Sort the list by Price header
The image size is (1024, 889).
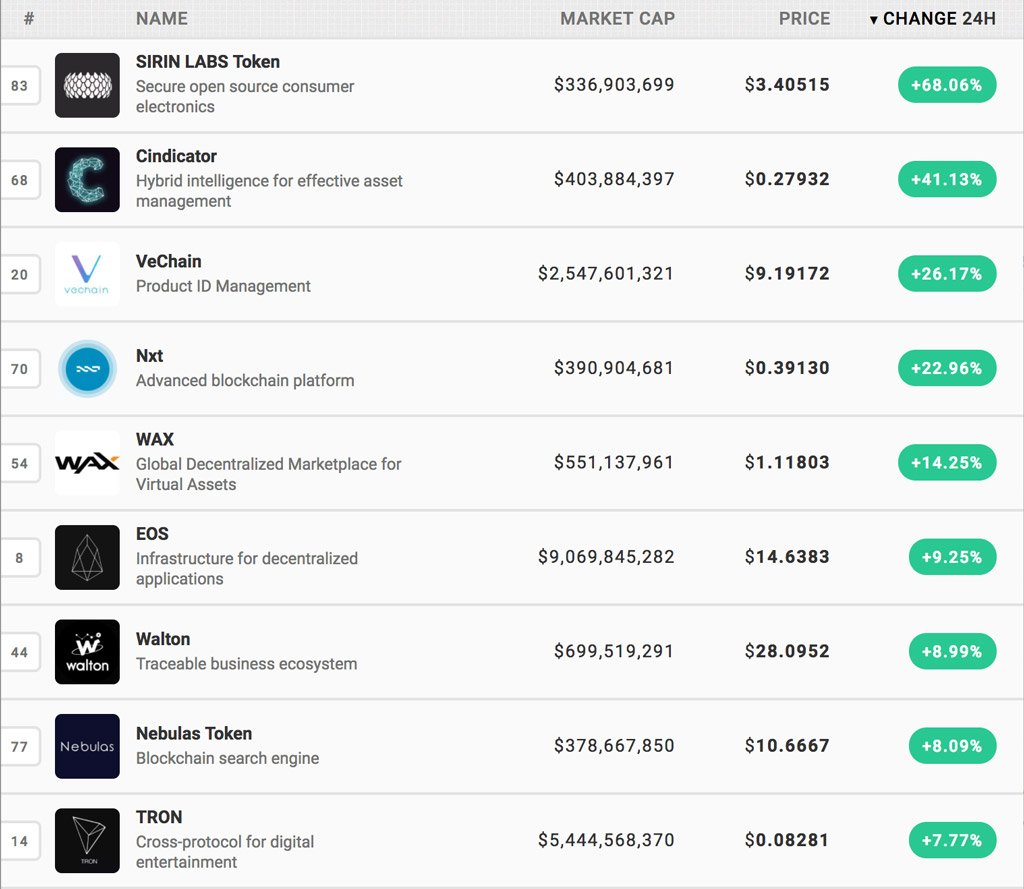pos(804,19)
